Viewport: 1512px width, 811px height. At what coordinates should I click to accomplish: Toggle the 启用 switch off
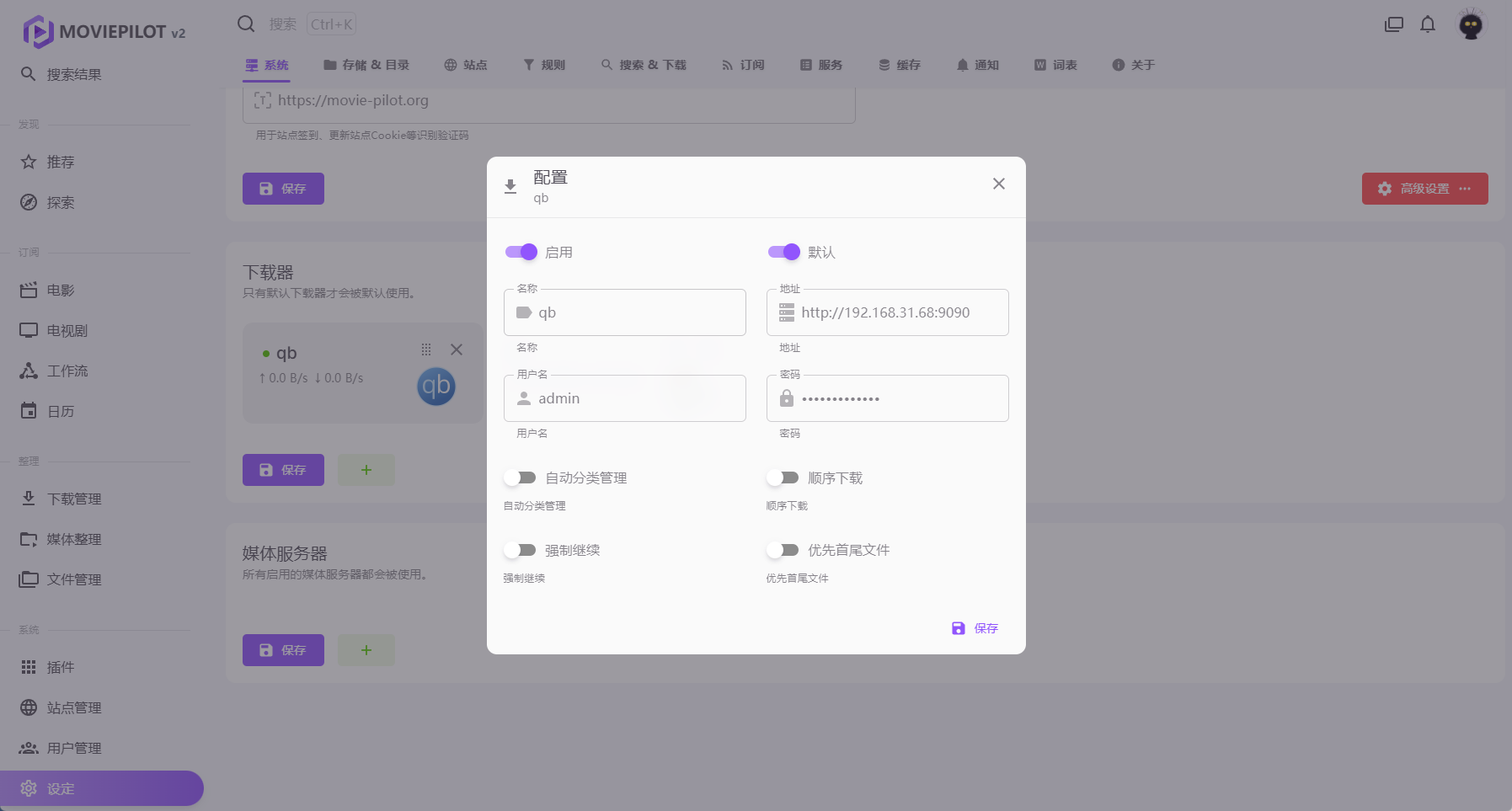click(521, 252)
